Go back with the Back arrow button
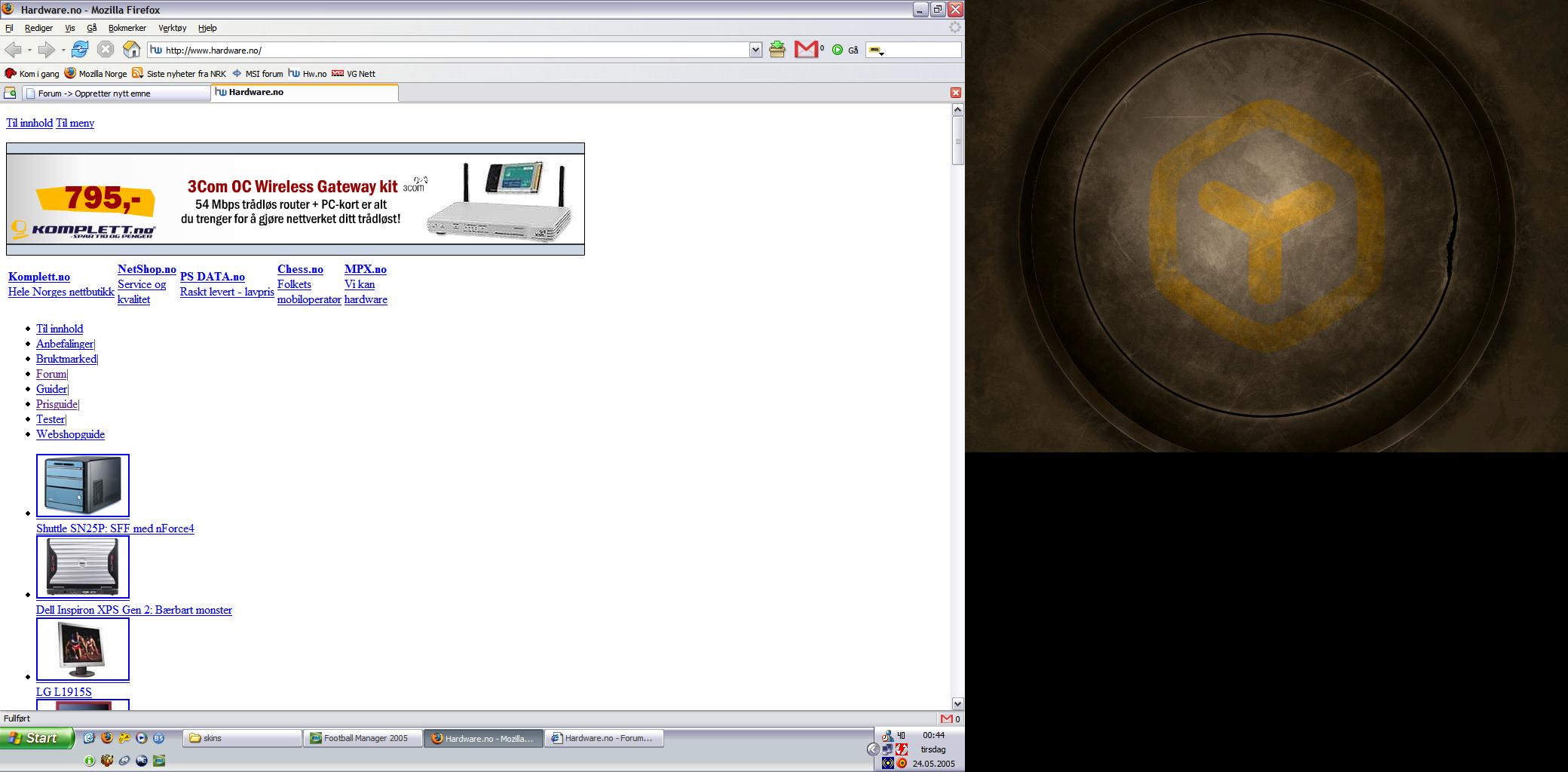The image size is (1568, 772). (x=13, y=50)
